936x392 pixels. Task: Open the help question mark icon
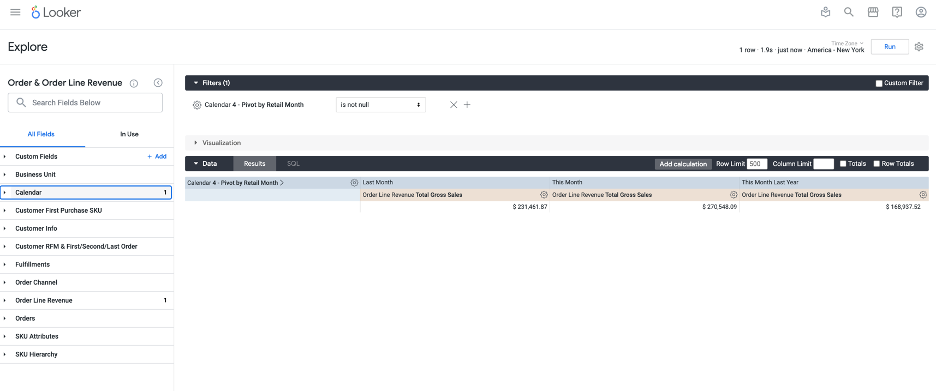tap(897, 12)
